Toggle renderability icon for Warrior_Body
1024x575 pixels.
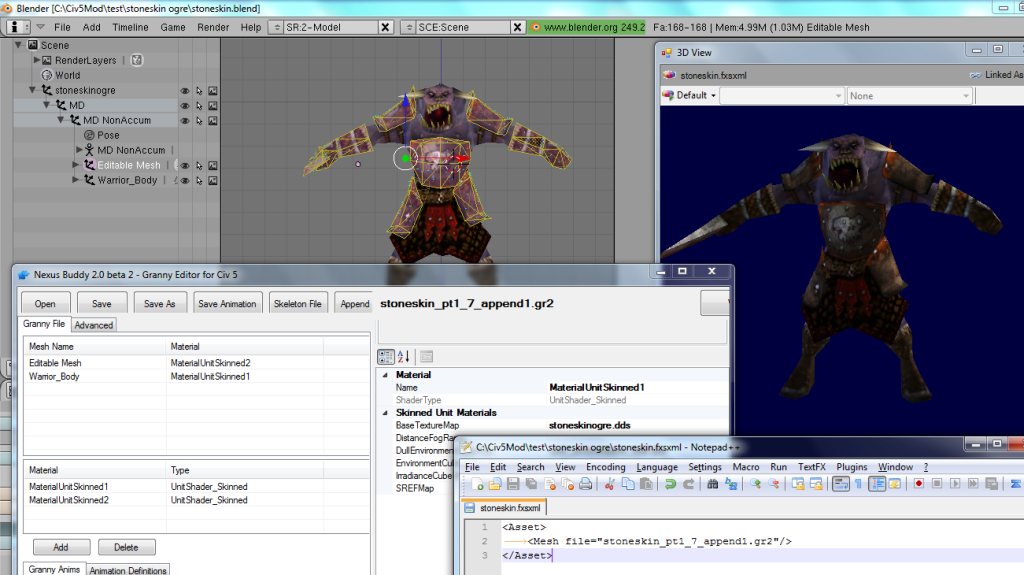213,181
